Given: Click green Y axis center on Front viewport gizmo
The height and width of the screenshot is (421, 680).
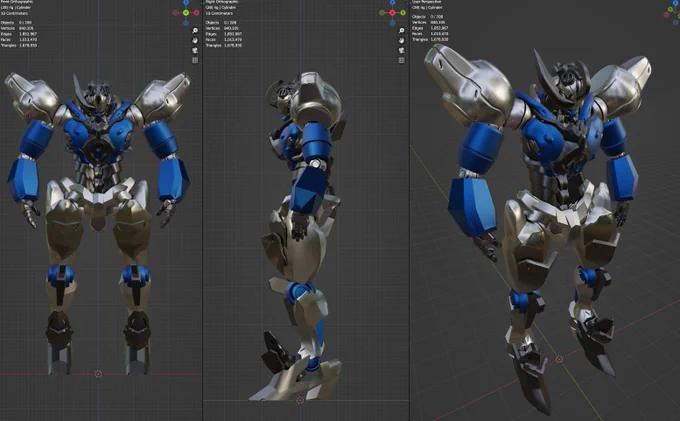Looking at the screenshot, I should pyautogui.click(x=186, y=13).
